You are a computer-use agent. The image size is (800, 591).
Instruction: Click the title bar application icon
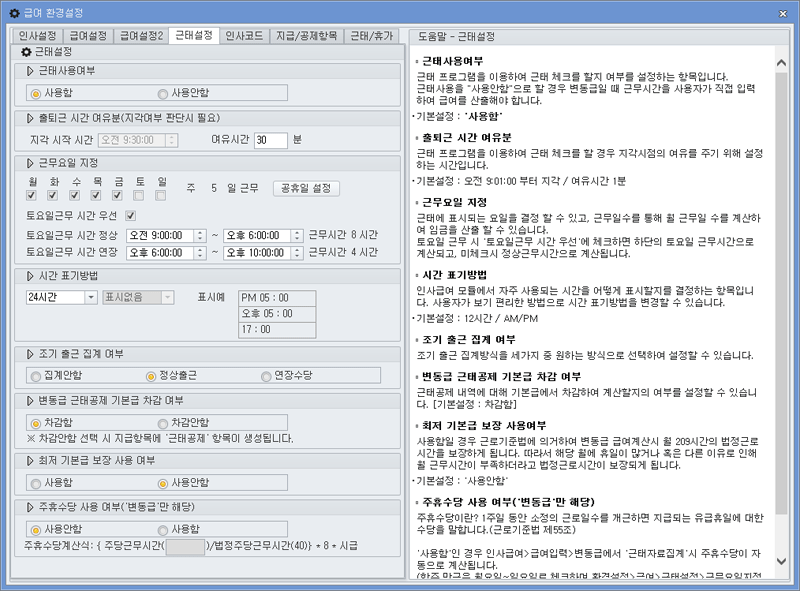click(12, 12)
